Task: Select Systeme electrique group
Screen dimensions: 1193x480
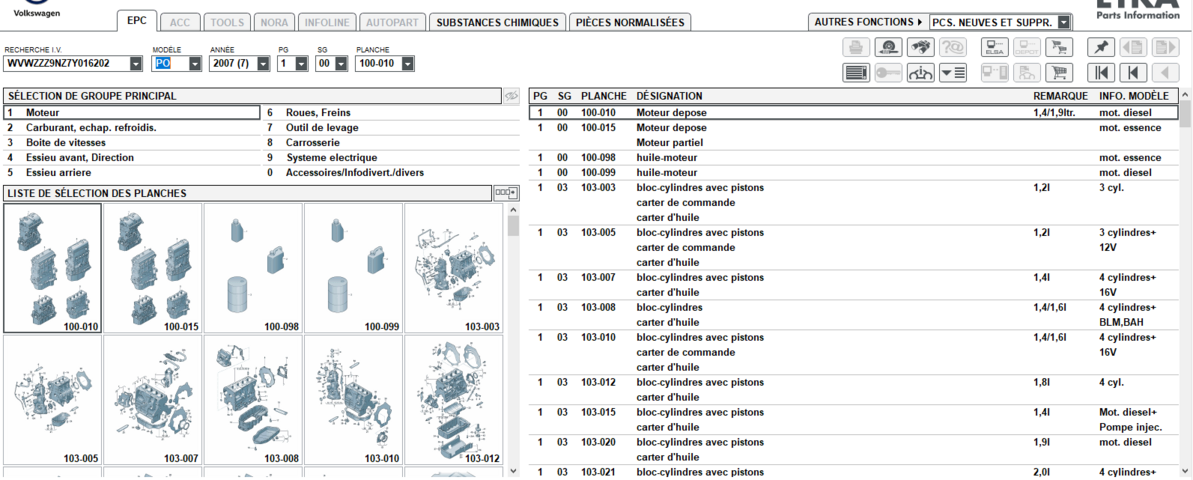Action: pos(393,157)
